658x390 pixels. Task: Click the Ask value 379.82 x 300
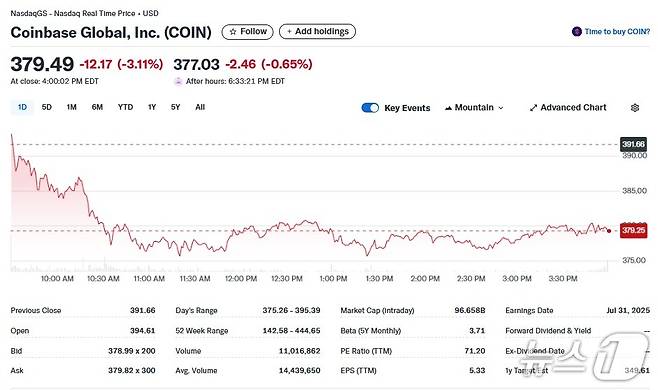132,371
